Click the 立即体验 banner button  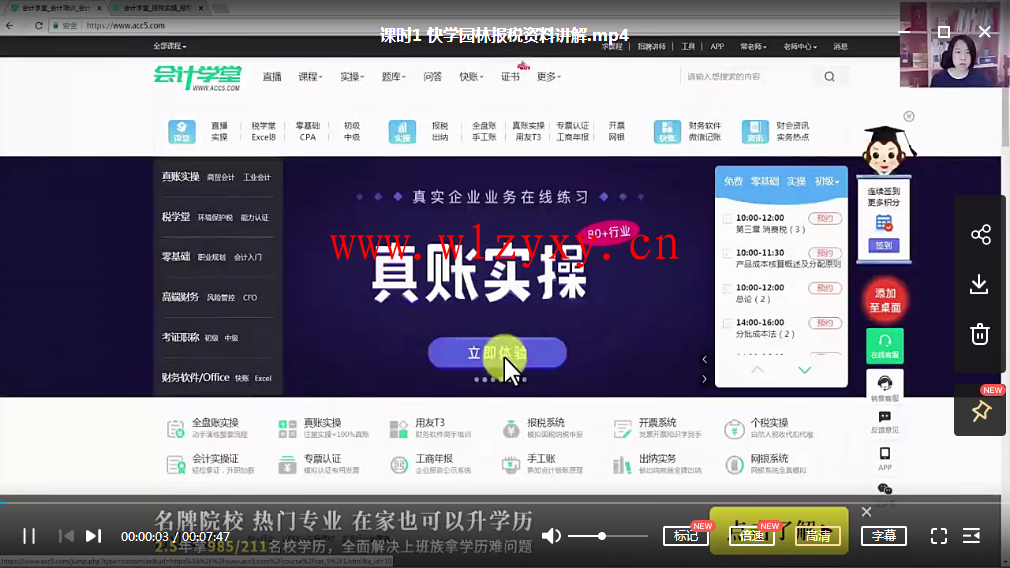tap(497, 353)
